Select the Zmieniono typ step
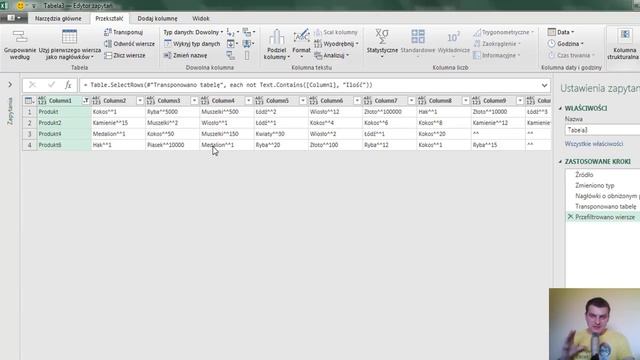 click(x=594, y=185)
